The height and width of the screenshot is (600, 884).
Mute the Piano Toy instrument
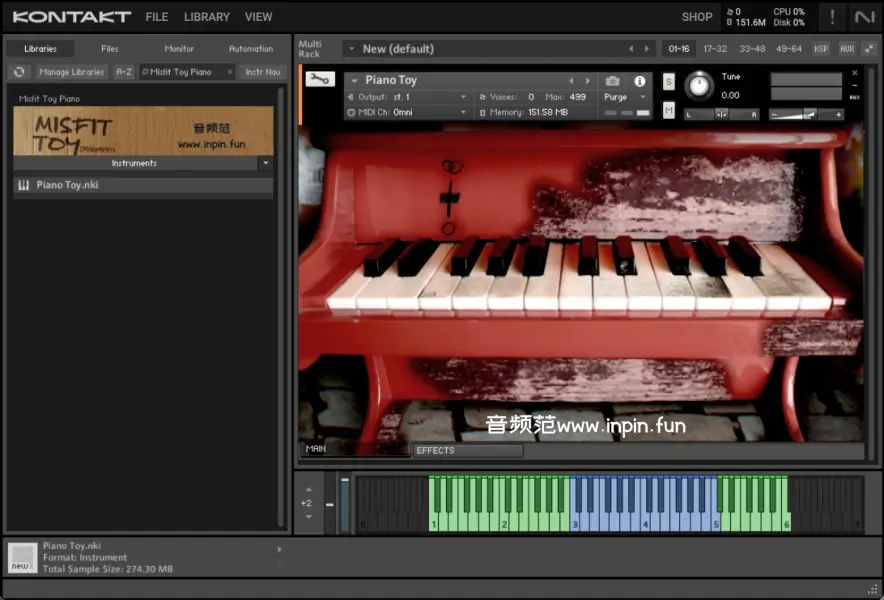point(669,110)
